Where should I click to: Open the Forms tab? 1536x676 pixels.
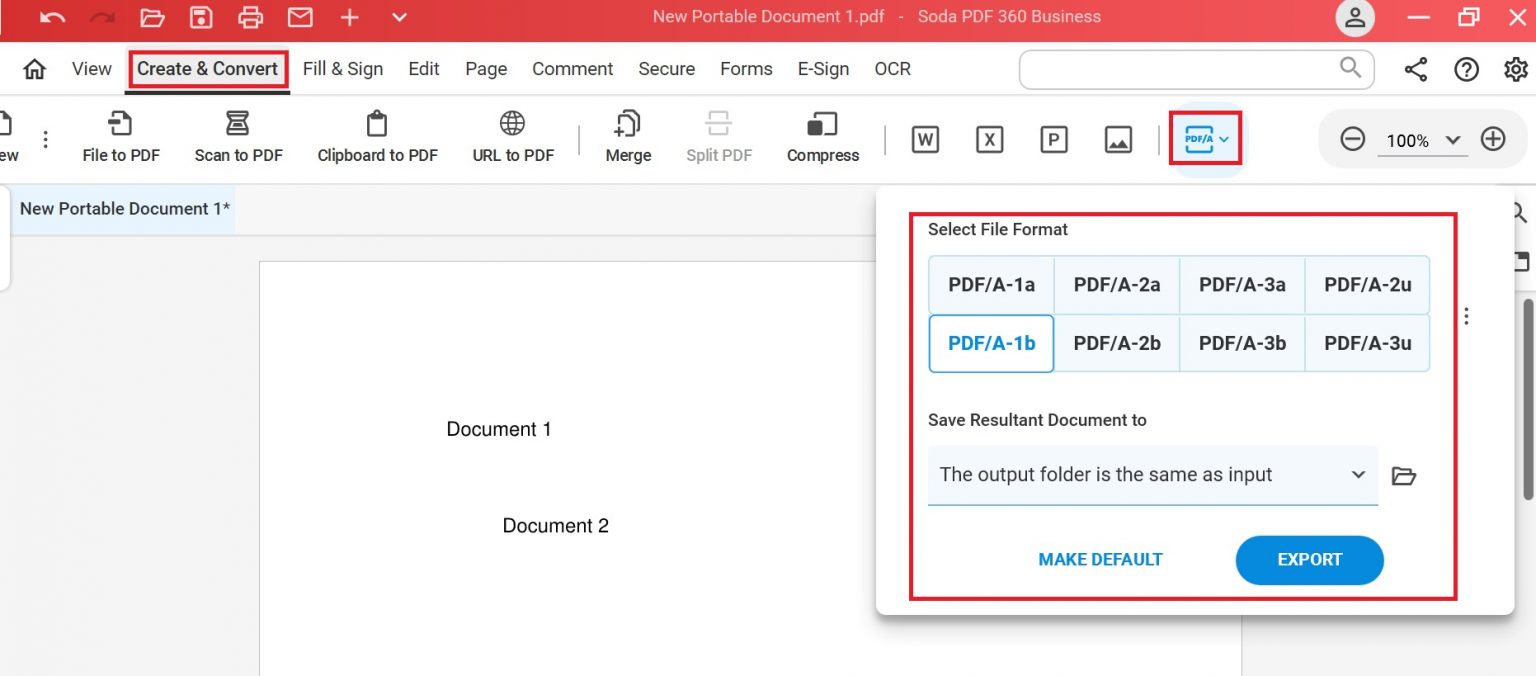pyautogui.click(x=746, y=69)
